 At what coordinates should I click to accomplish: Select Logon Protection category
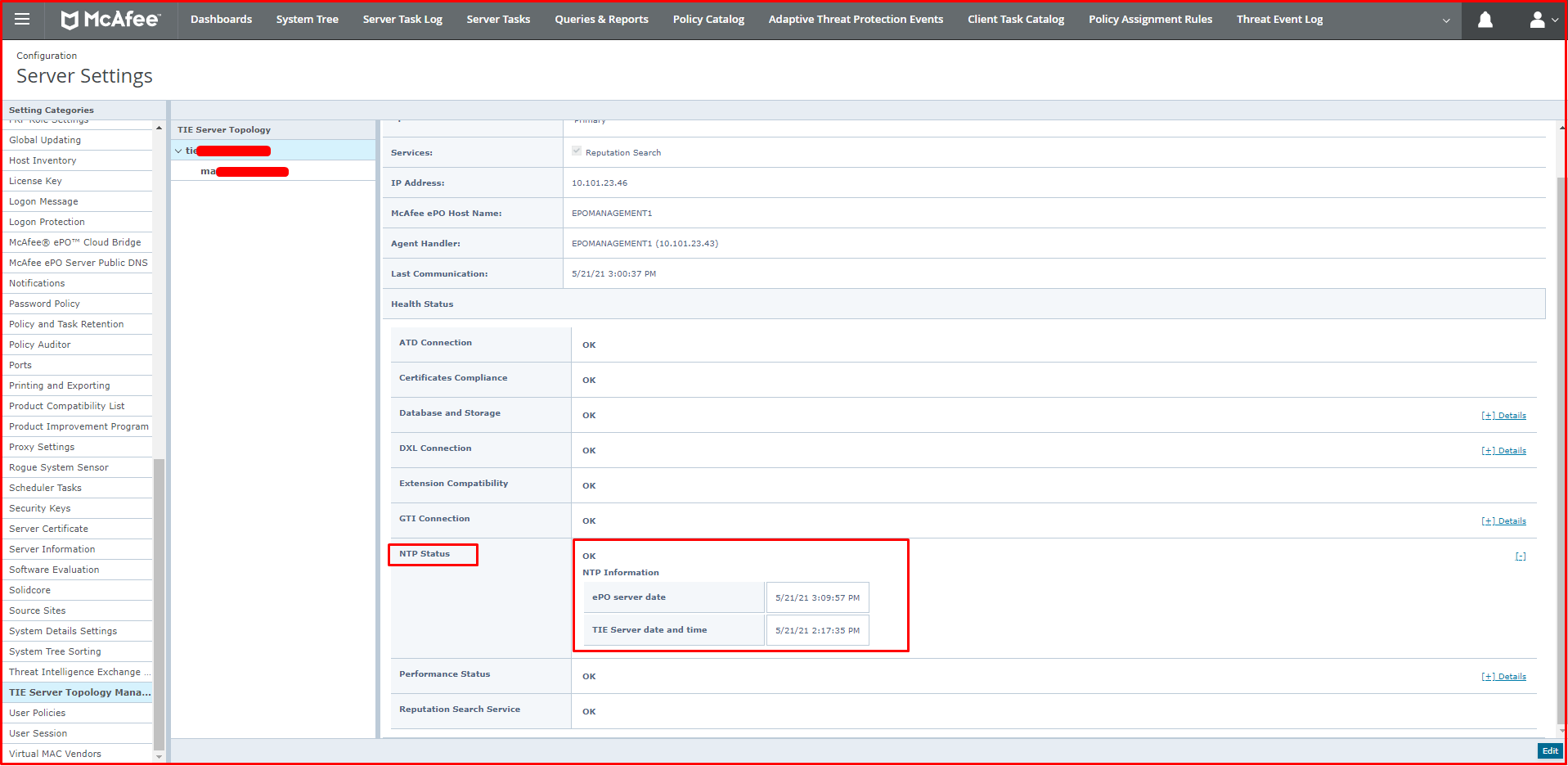(77, 222)
